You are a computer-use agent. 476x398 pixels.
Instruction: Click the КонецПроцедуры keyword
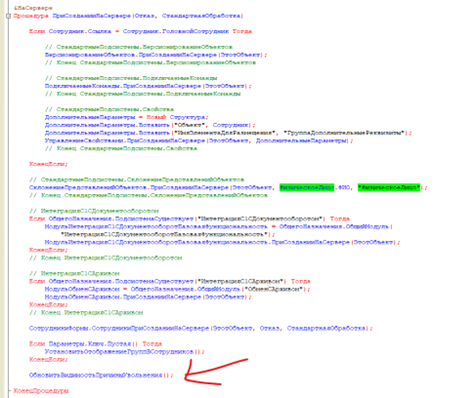tap(41, 391)
